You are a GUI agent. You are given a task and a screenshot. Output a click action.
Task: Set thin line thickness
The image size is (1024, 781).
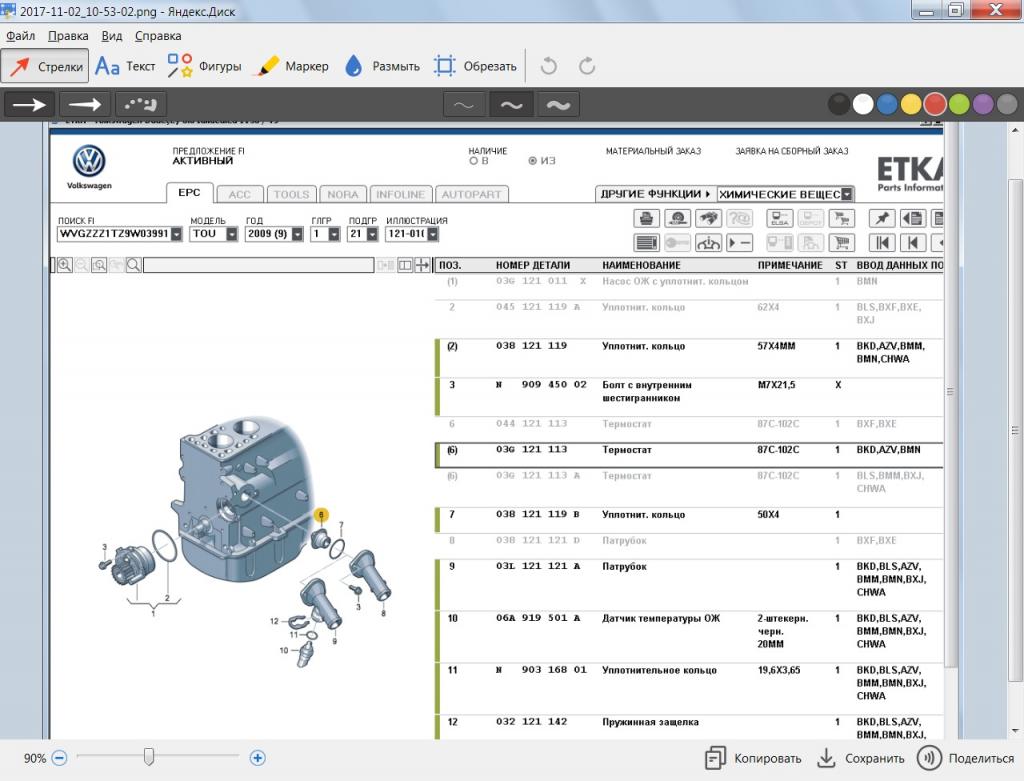[464, 105]
